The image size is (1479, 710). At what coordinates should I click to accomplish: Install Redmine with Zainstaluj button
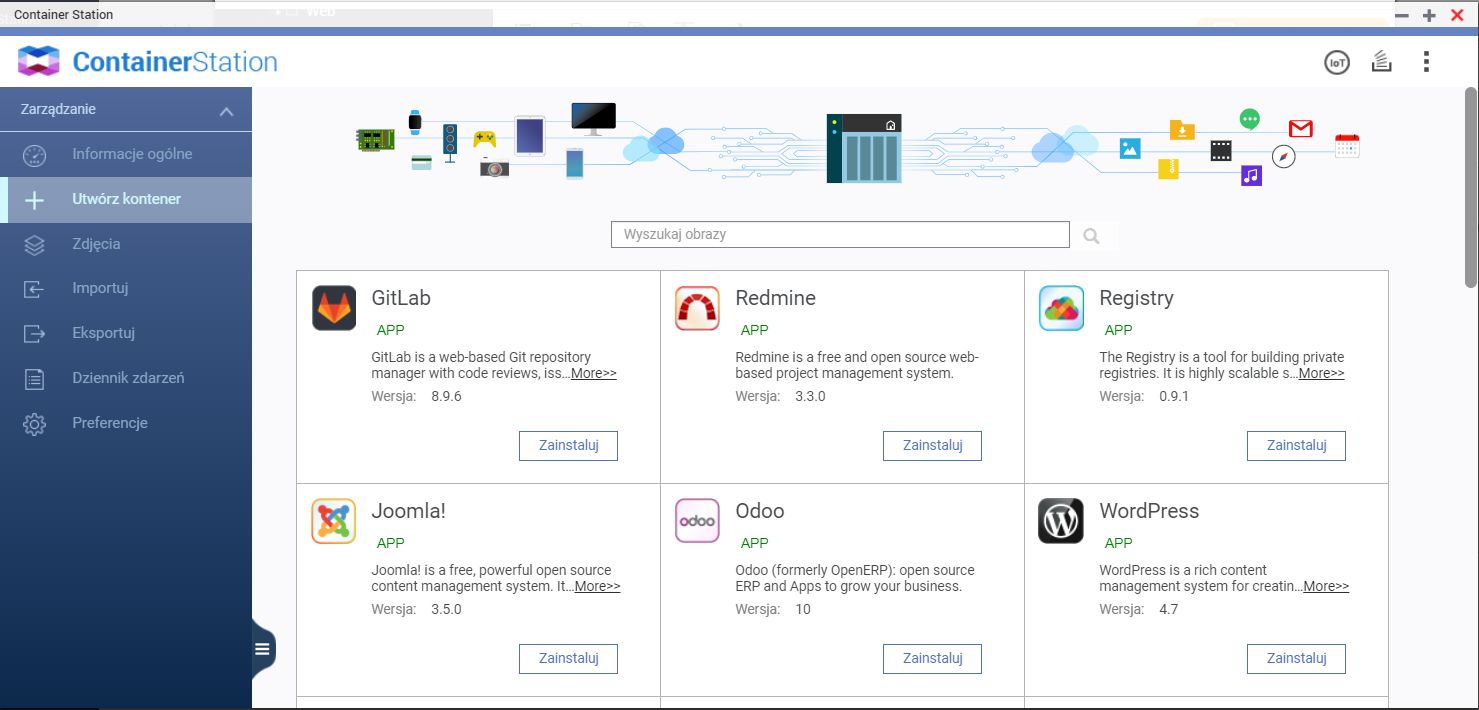[x=932, y=446]
